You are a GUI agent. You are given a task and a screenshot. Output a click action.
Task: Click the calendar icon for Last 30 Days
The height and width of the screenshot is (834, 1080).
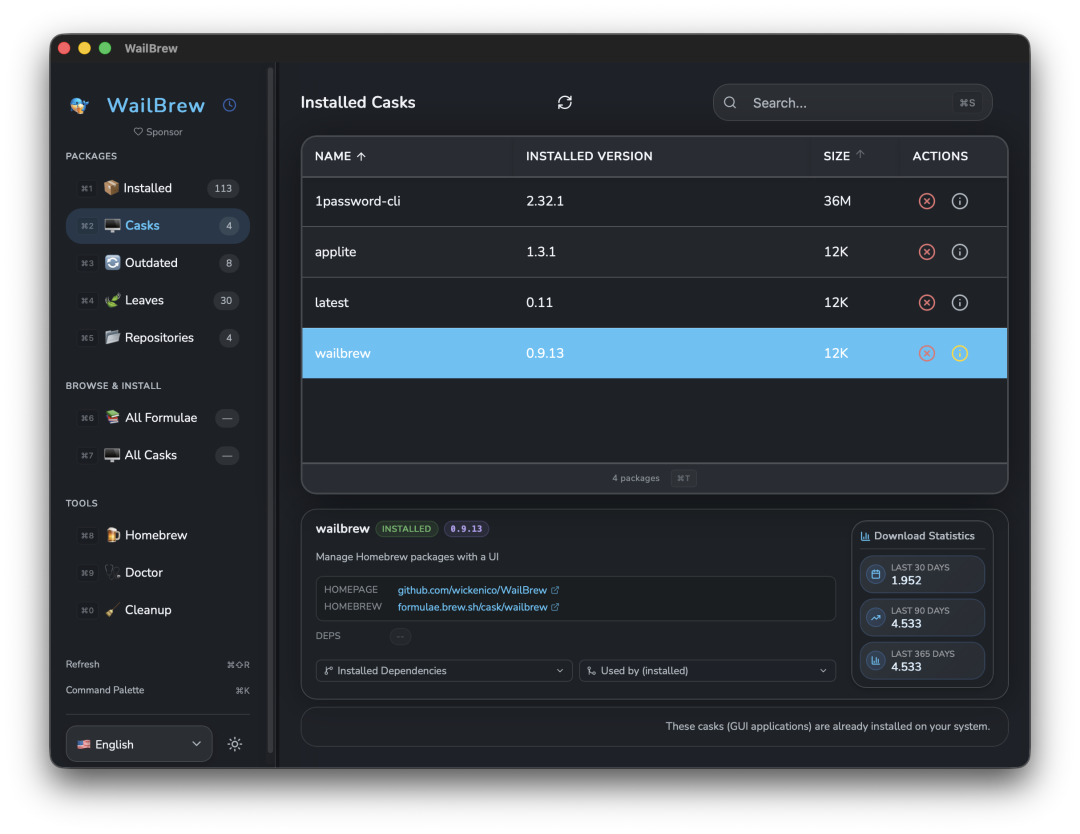(x=875, y=574)
